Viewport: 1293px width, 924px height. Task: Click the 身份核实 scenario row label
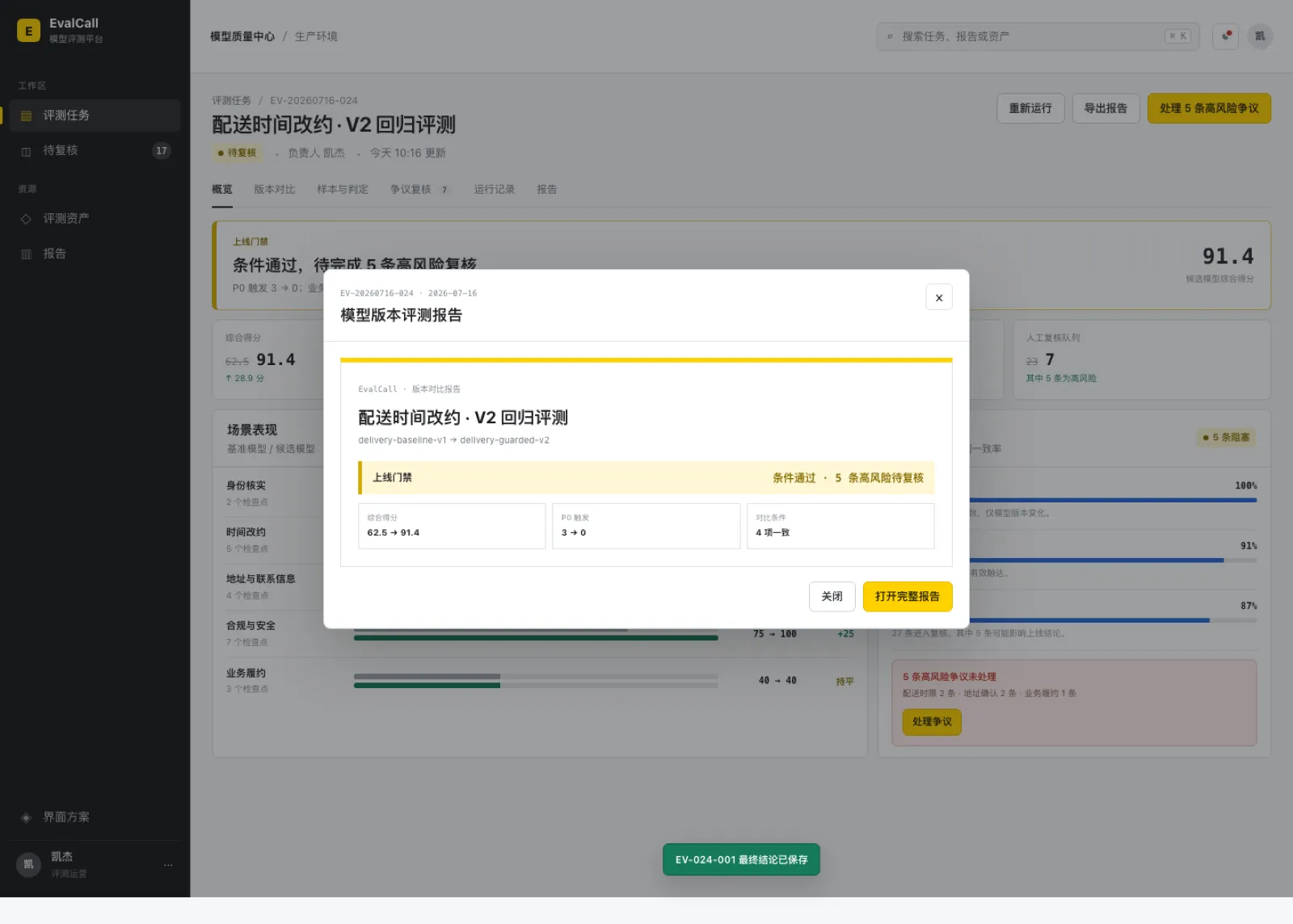(x=246, y=486)
